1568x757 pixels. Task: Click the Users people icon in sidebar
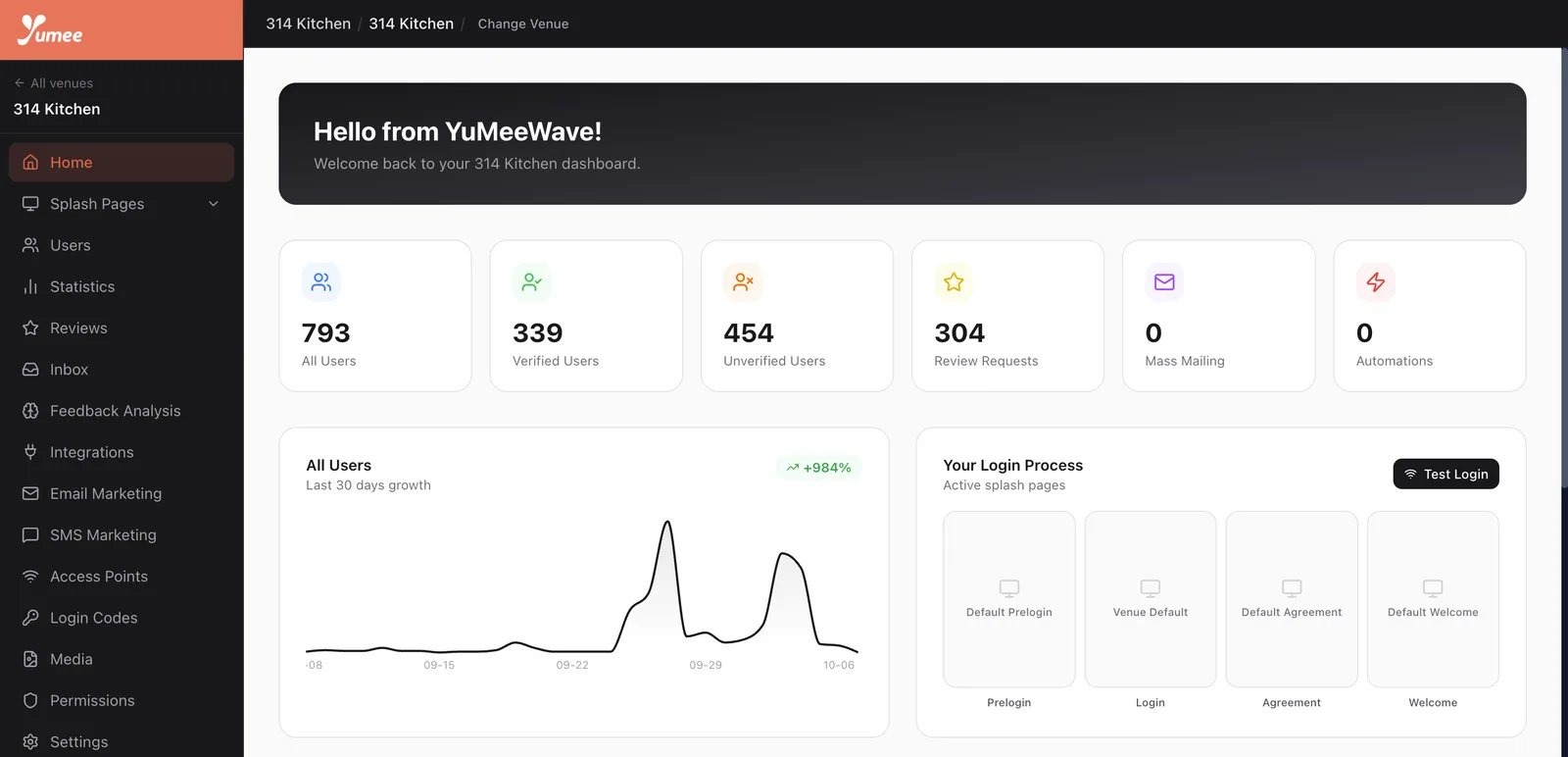[30, 245]
